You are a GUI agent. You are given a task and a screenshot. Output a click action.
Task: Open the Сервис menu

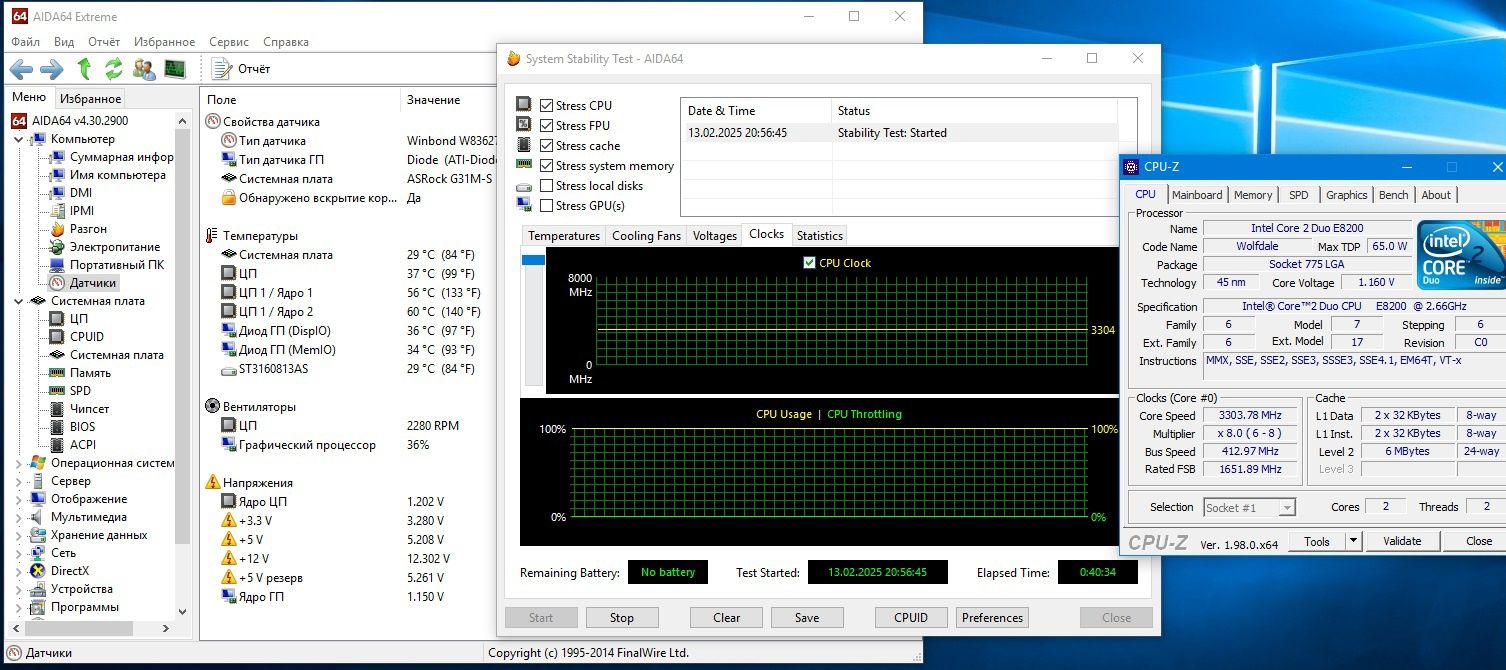(x=230, y=42)
